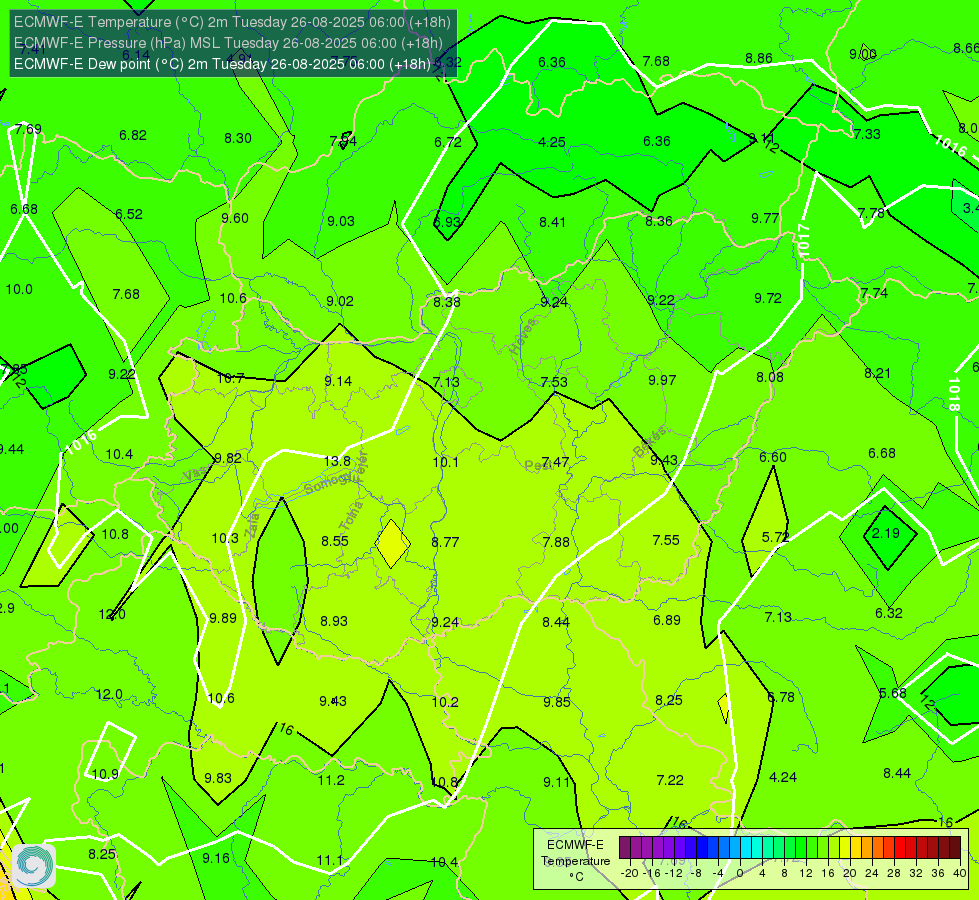Click the Tolna county label
The height and width of the screenshot is (900, 979).
351,515
